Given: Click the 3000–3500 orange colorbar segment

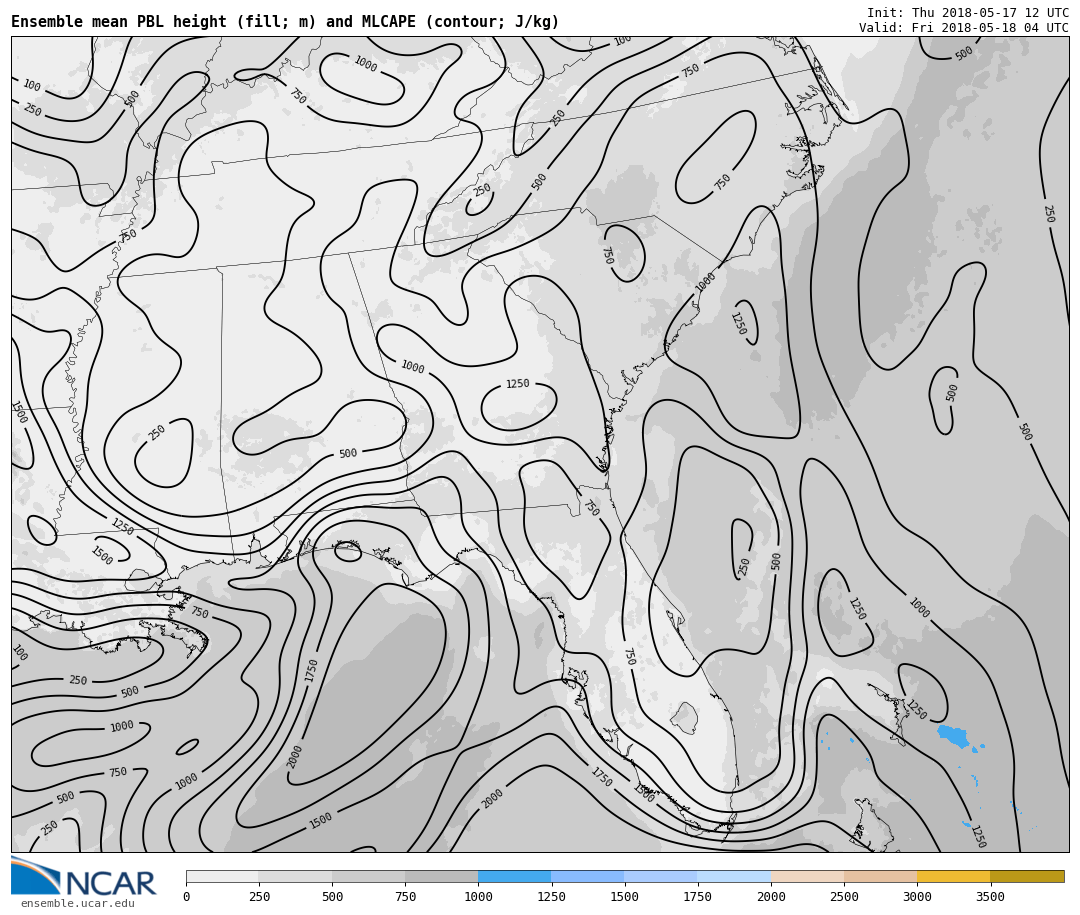Looking at the screenshot, I should click(953, 876).
